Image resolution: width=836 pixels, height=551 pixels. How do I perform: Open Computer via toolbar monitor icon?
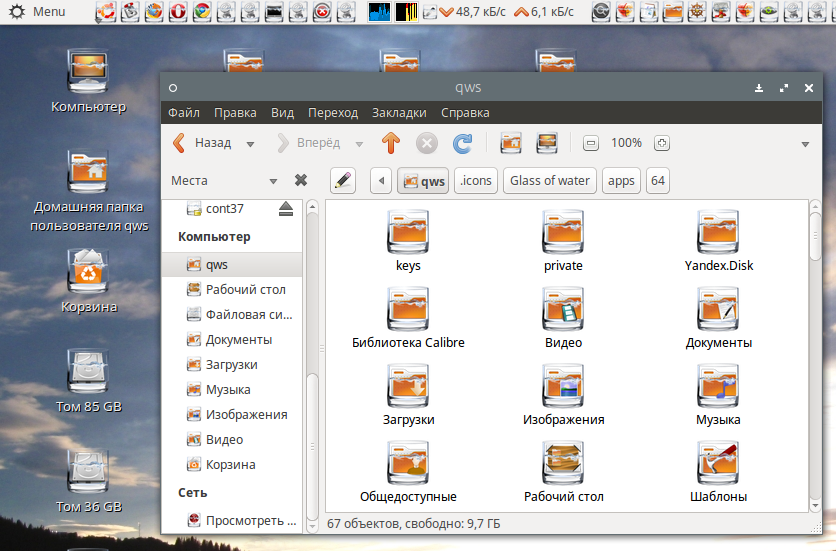(547, 143)
